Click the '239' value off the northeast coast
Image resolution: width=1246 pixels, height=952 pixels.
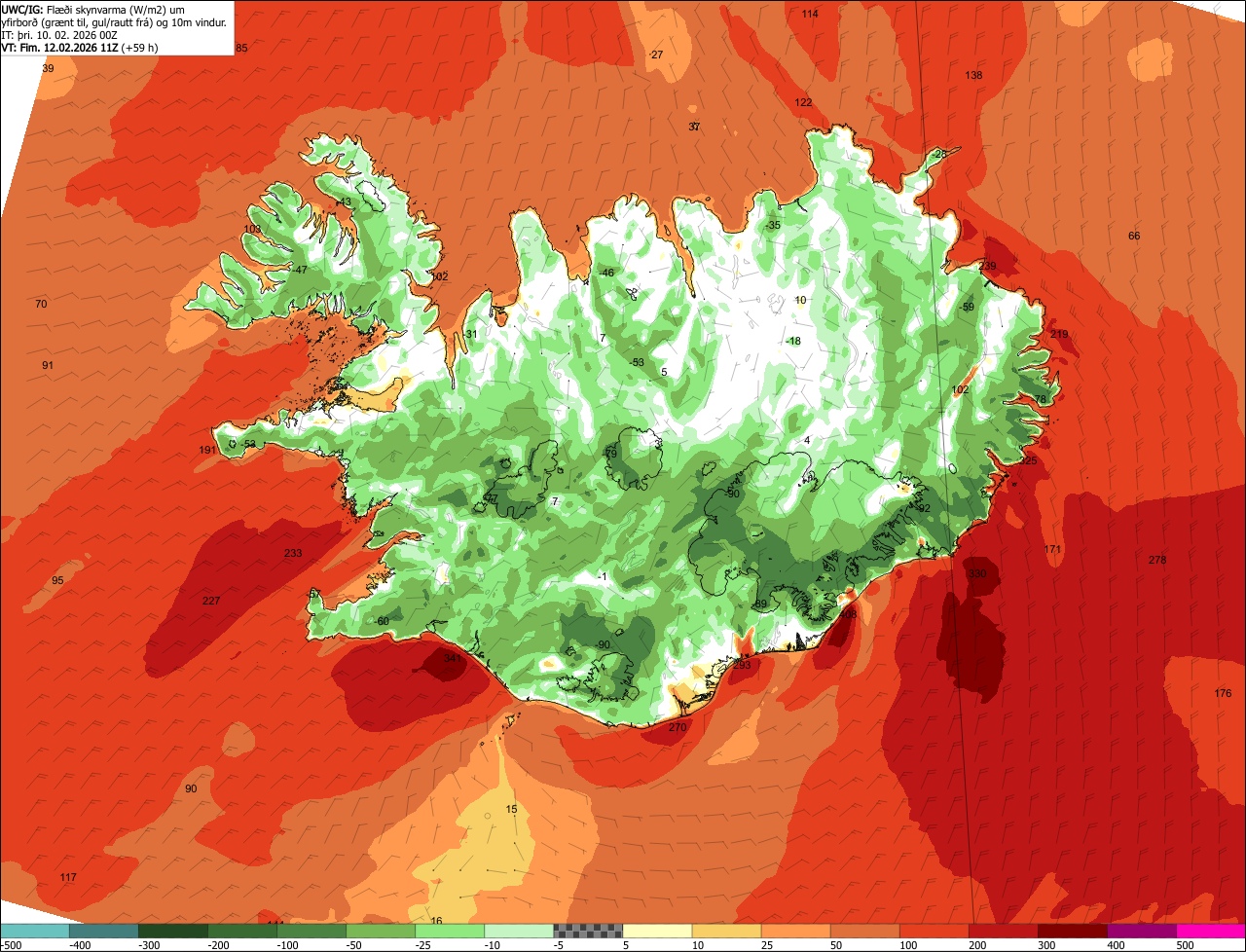(988, 266)
